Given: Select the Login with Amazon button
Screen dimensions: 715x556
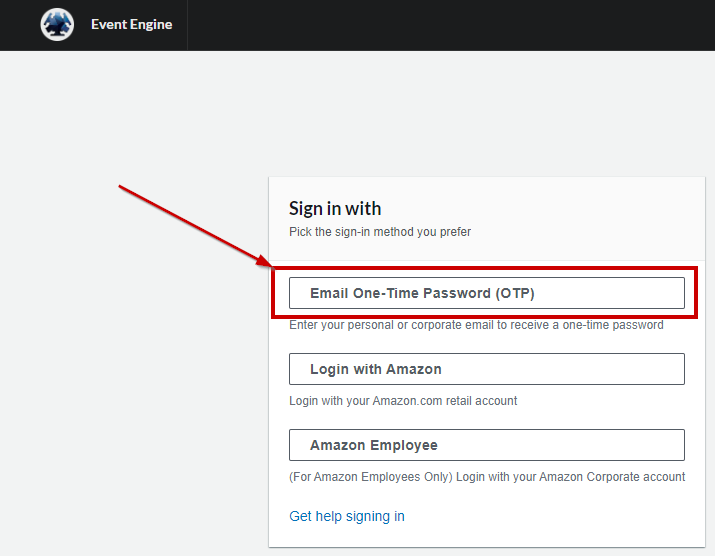Looking at the screenshot, I should [487, 369].
